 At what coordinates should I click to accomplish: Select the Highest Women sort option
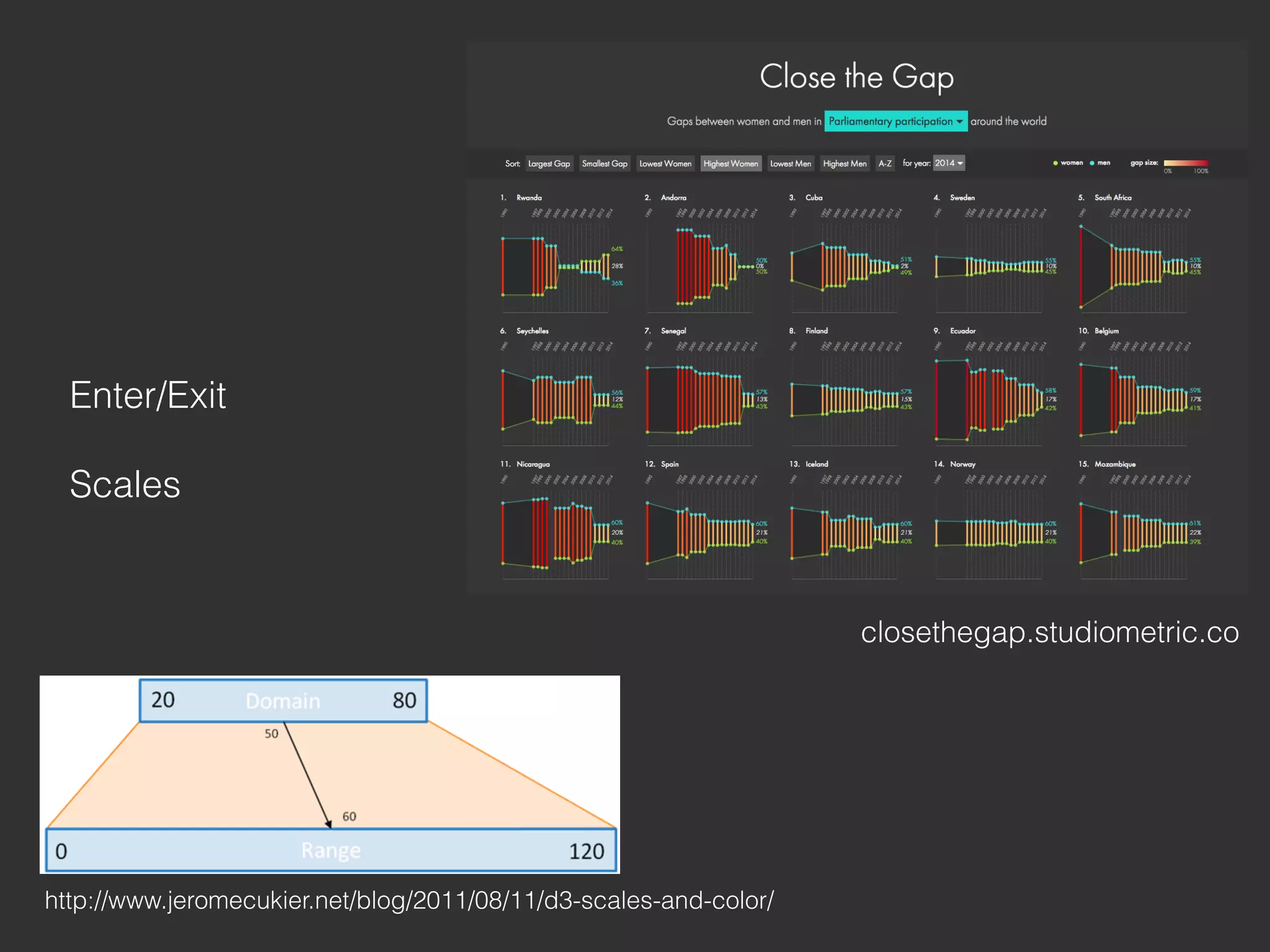click(x=730, y=164)
